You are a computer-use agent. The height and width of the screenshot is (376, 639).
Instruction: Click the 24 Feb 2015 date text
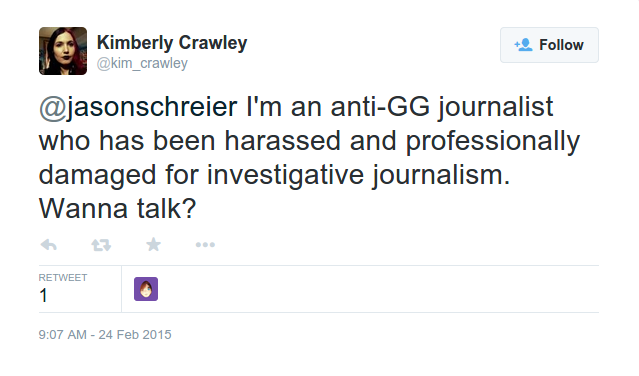[x=135, y=334]
